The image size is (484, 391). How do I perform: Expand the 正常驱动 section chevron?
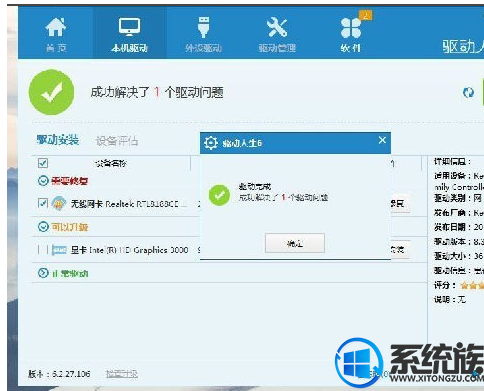[43, 273]
